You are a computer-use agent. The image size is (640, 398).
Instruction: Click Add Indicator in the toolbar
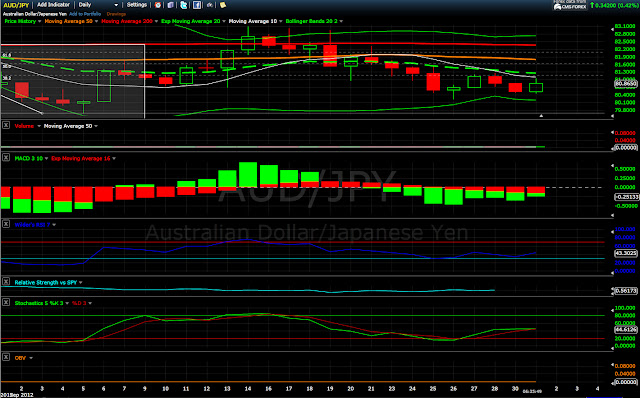pyautogui.click(x=53, y=5)
